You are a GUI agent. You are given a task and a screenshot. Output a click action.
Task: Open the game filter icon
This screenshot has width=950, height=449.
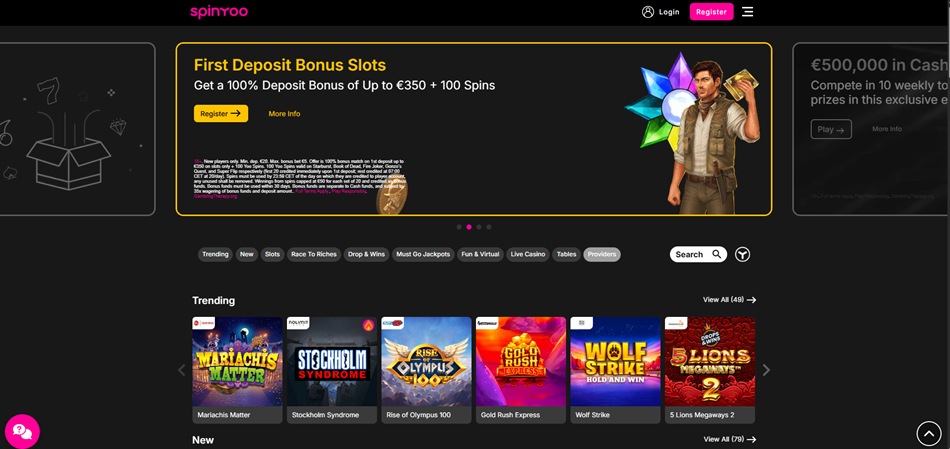[742, 254]
